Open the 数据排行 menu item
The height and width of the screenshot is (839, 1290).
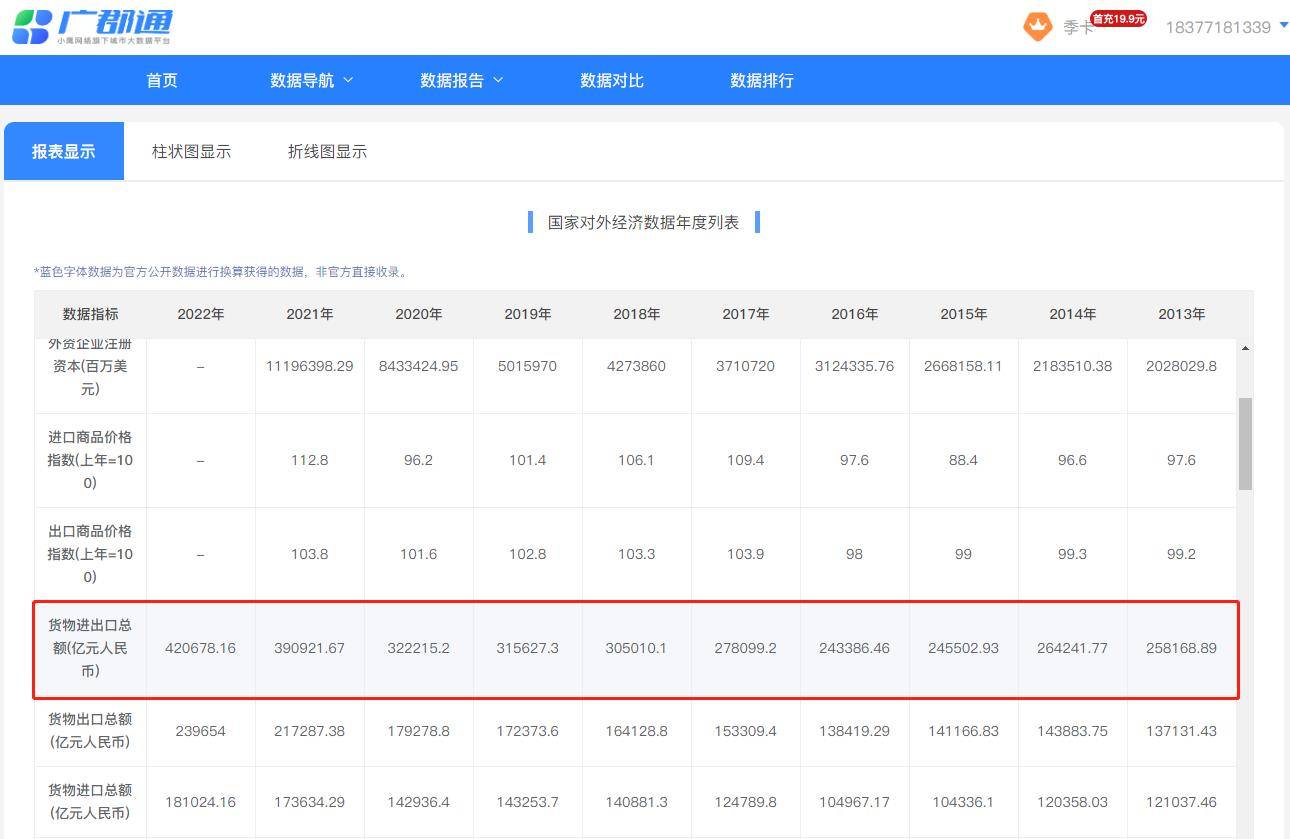coord(761,80)
